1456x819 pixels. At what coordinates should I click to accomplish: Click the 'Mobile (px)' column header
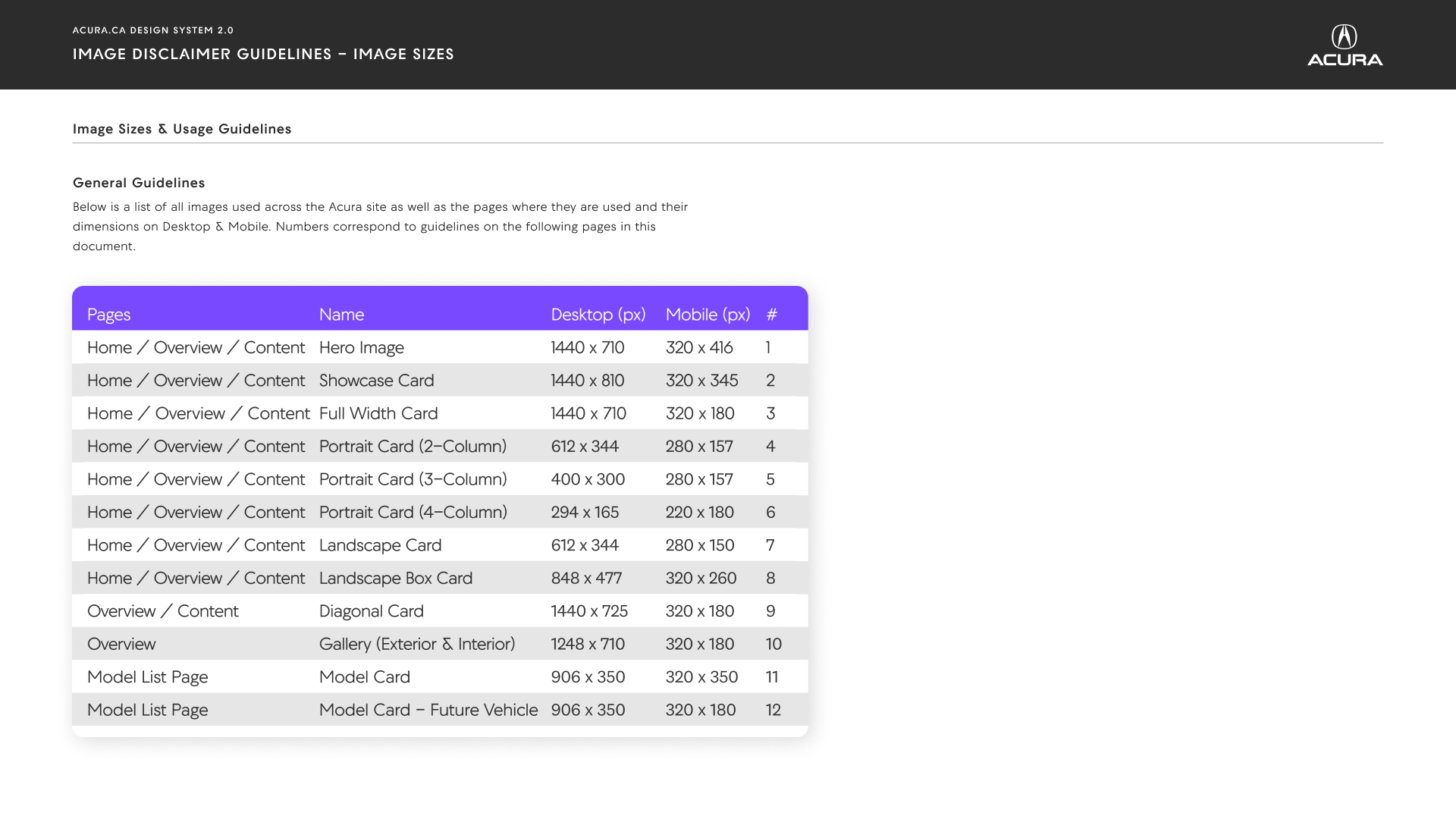click(708, 315)
